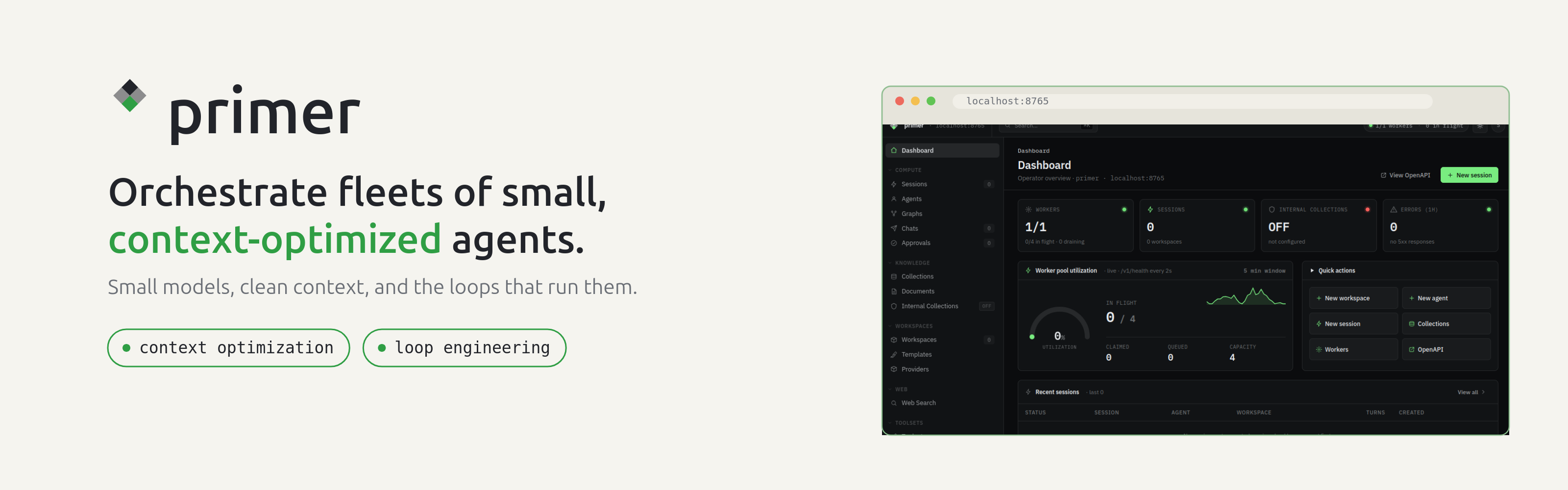This screenshot has height=490, width=1568.
Task: Click the green New session header button
Action: 1469,175
